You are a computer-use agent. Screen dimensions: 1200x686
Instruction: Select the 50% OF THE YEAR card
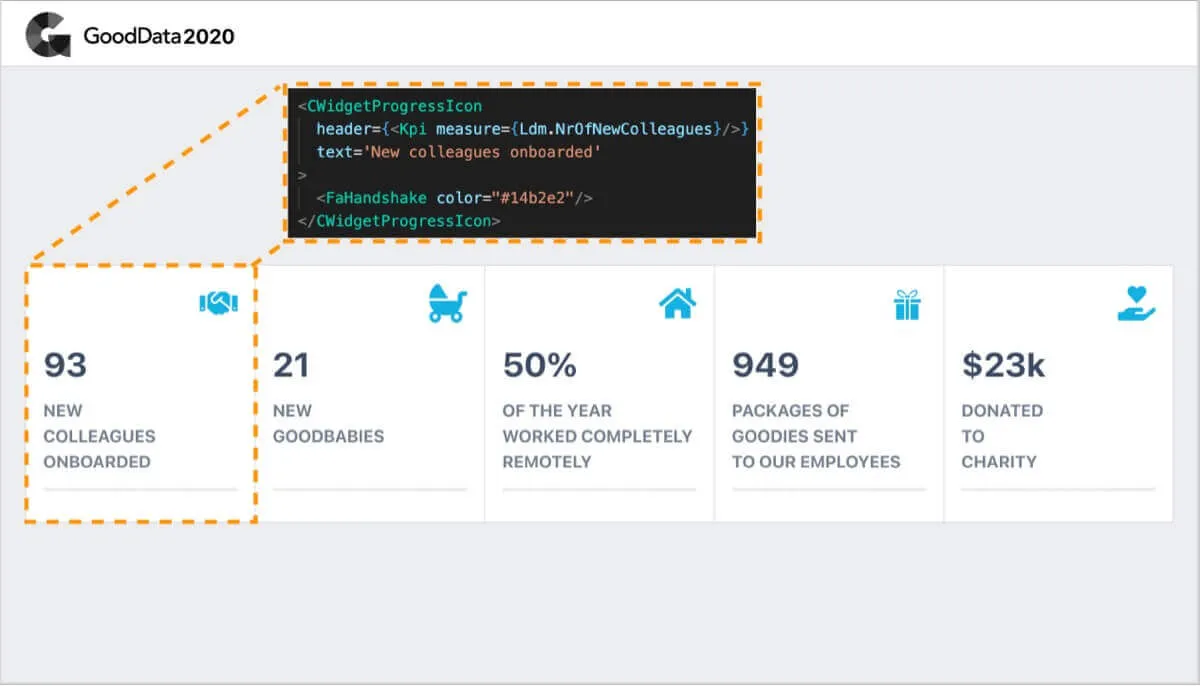click(x=598, y=392)
